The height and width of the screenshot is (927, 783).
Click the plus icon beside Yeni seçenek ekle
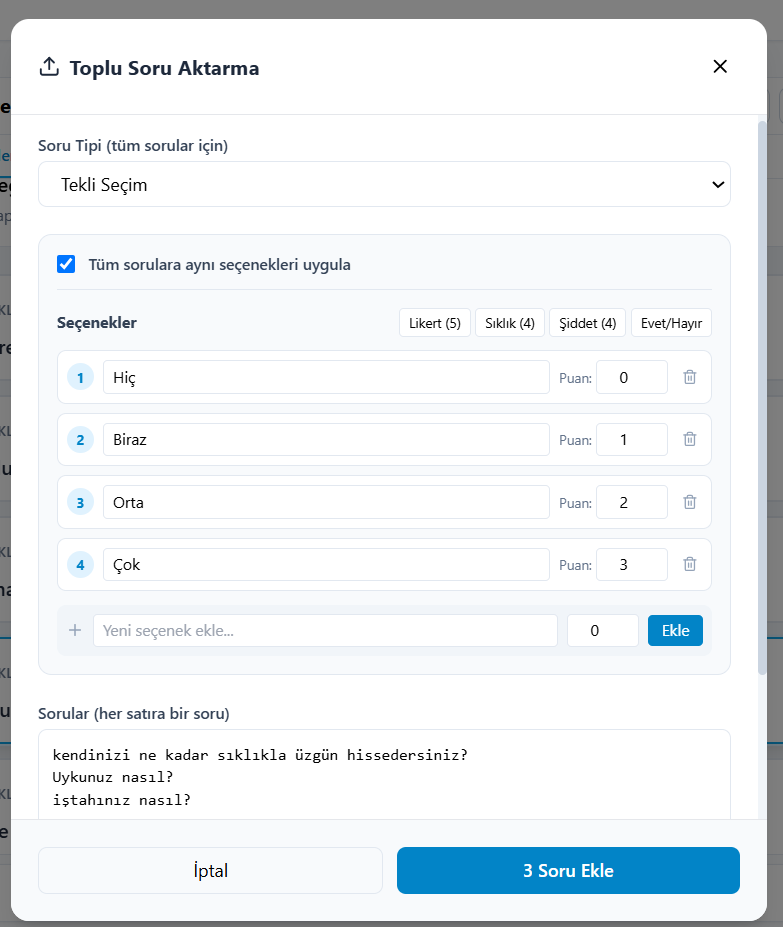pos(75,630)
